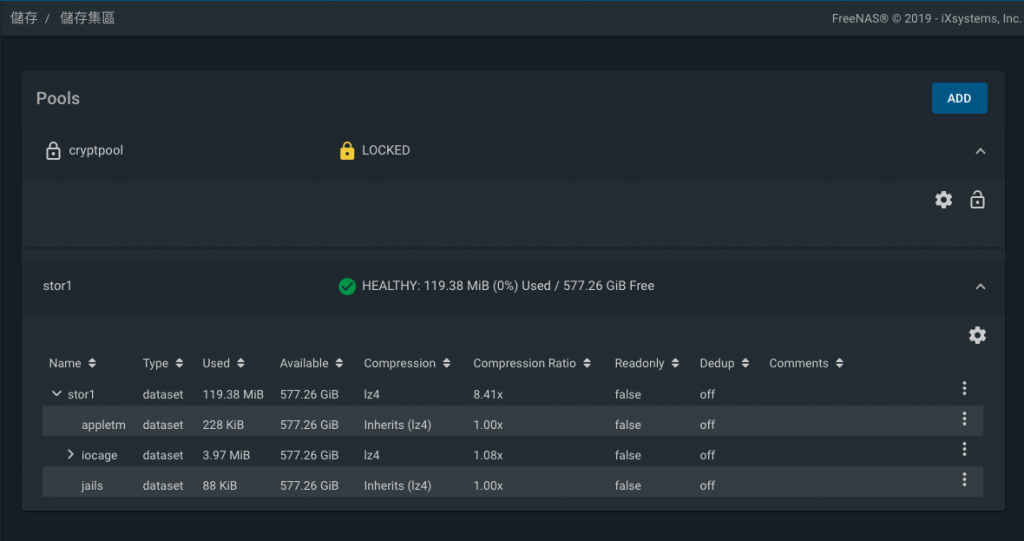Viewport: 1024px width, 541px height.
Task: Click the Pools heading
Action: [58, 98]
